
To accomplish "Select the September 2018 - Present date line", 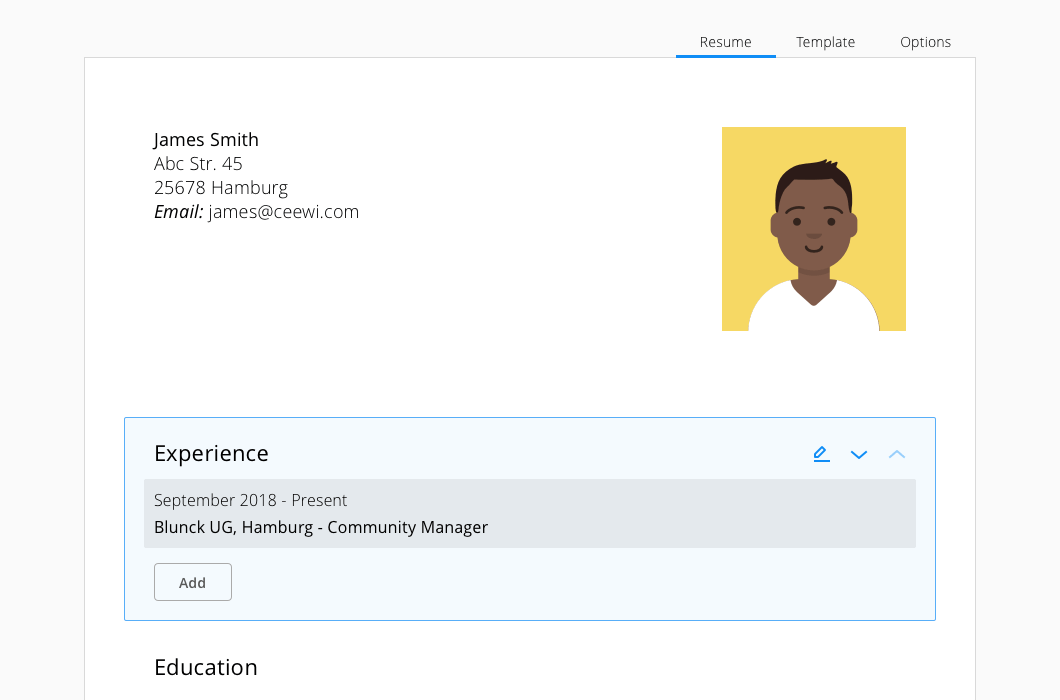I will [251, 500].
